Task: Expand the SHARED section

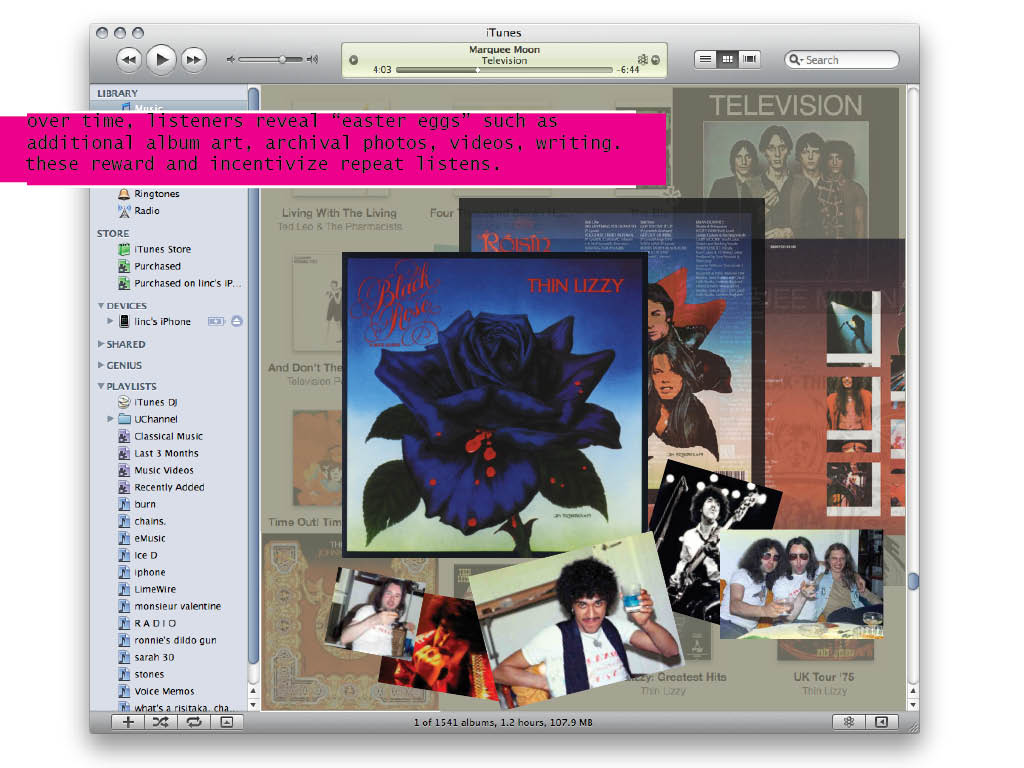Action: [101, 344]
